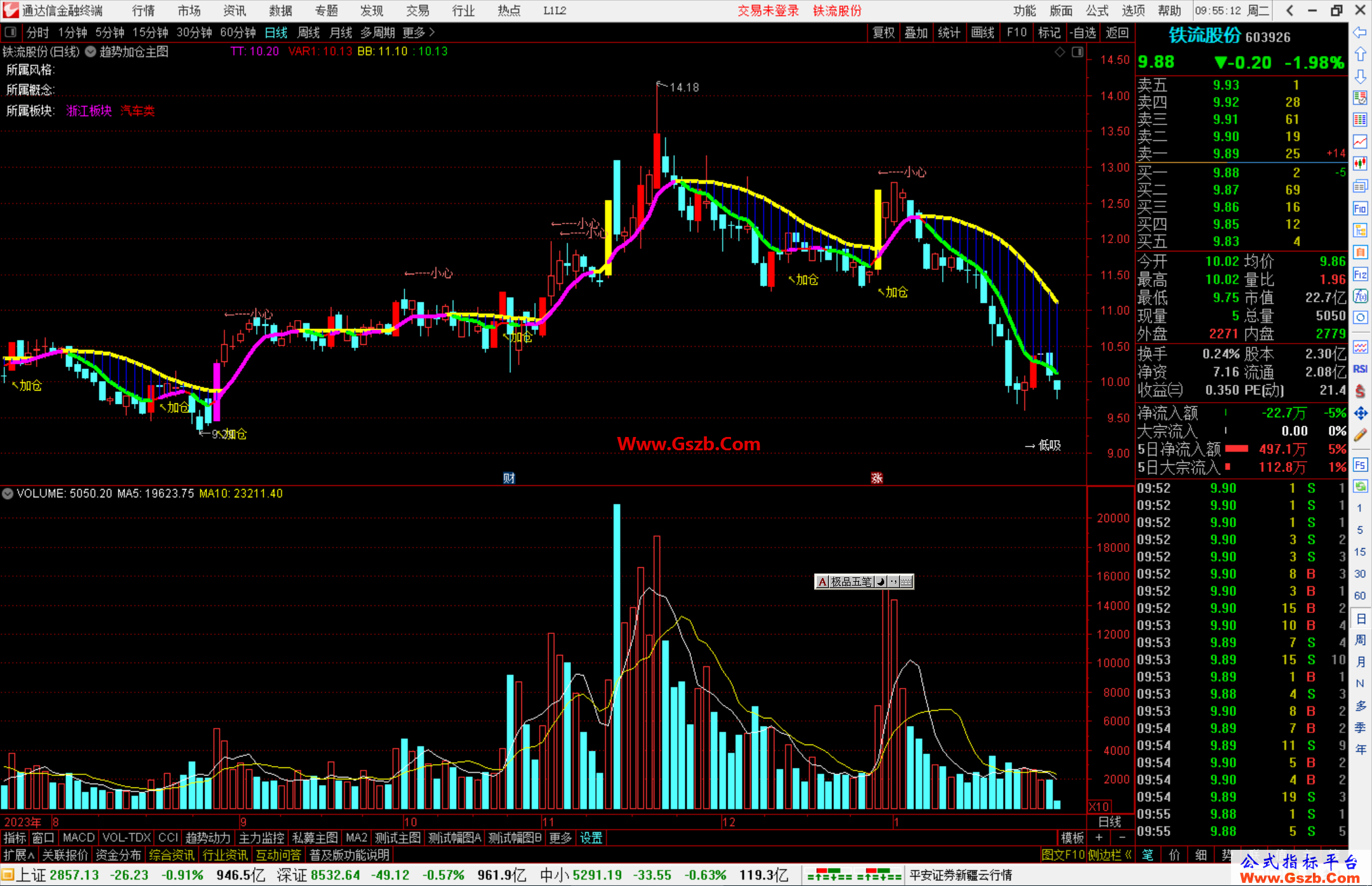The image size is (1372, 886).
Task: Open the red line trend chart sidebar icon
Action: 1360,142
